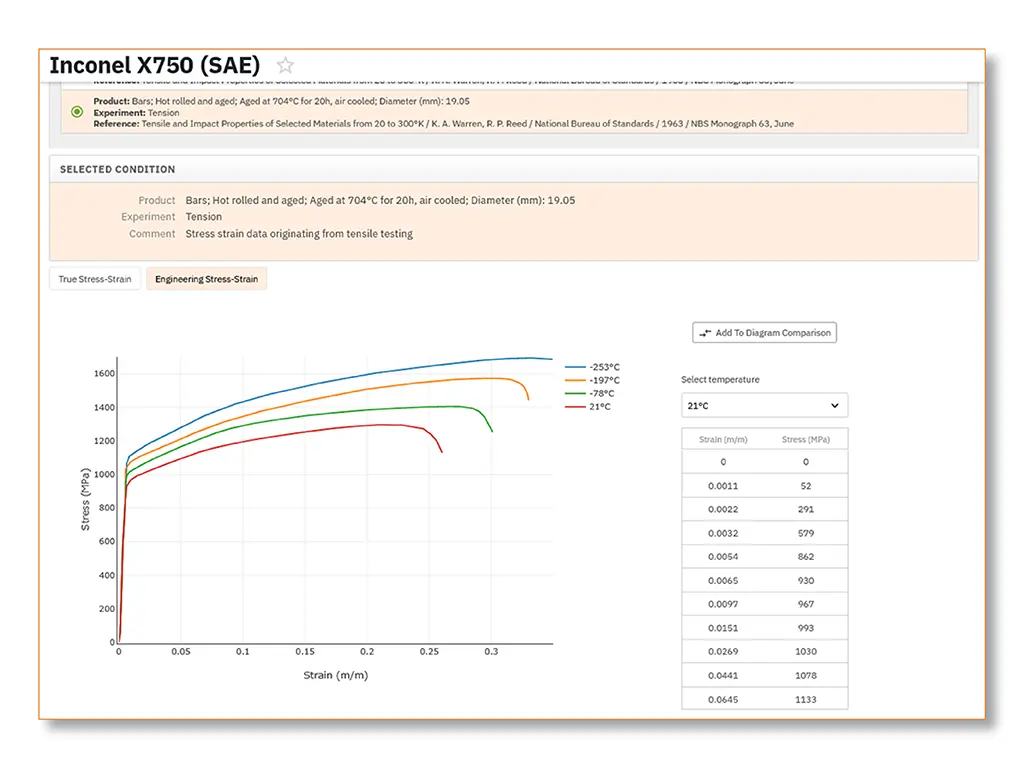Select the hot rolled and aged bars radio button
1024x768 pixels.
77,112
